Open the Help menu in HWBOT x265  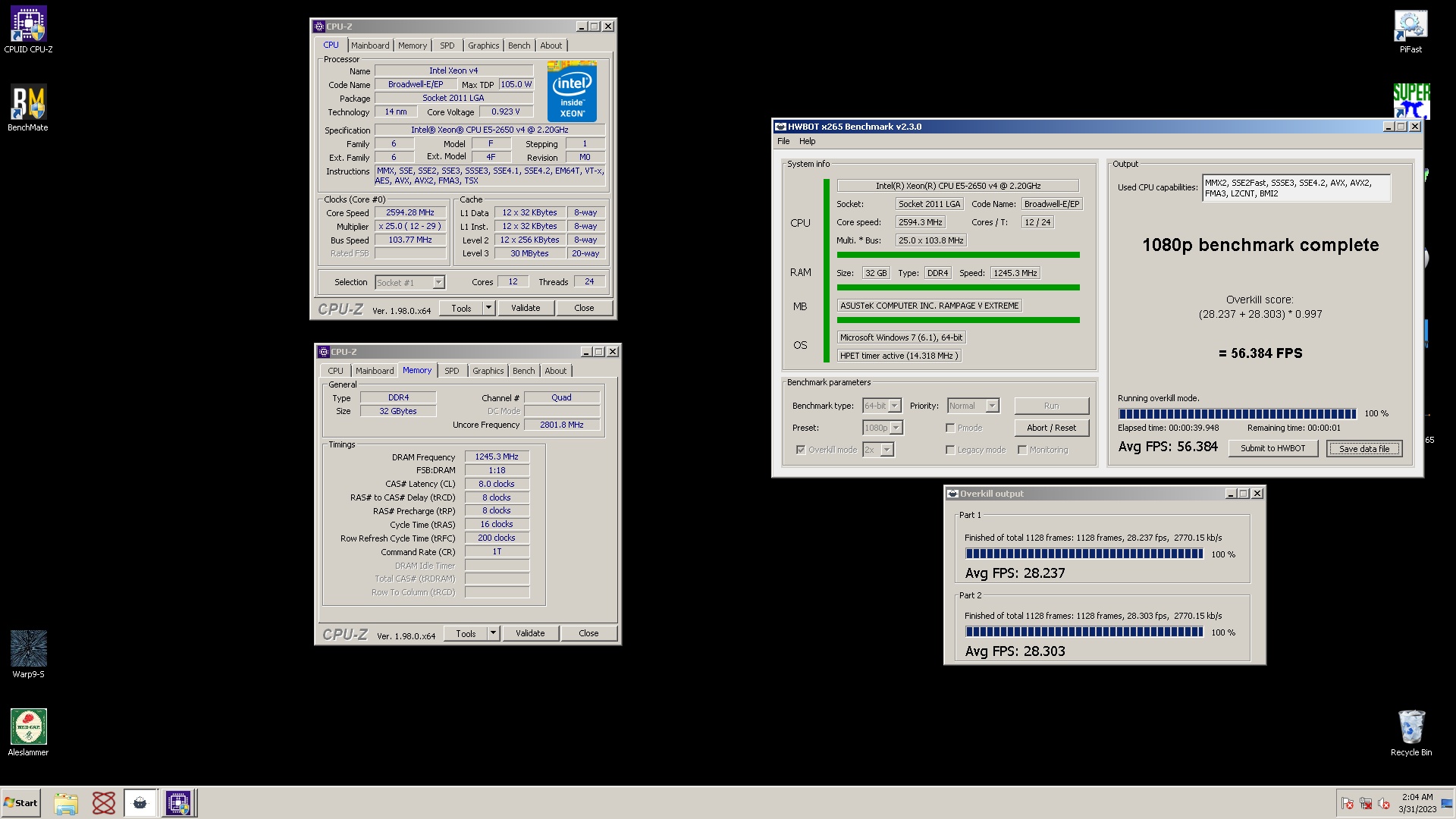pos(808,141)
